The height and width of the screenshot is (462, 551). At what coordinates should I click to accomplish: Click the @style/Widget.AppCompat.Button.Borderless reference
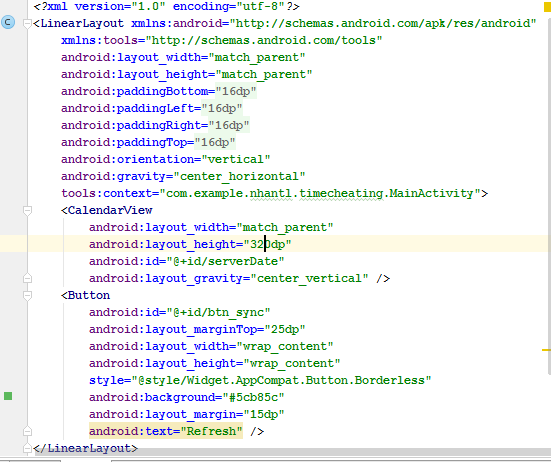[x=281, y=380]
